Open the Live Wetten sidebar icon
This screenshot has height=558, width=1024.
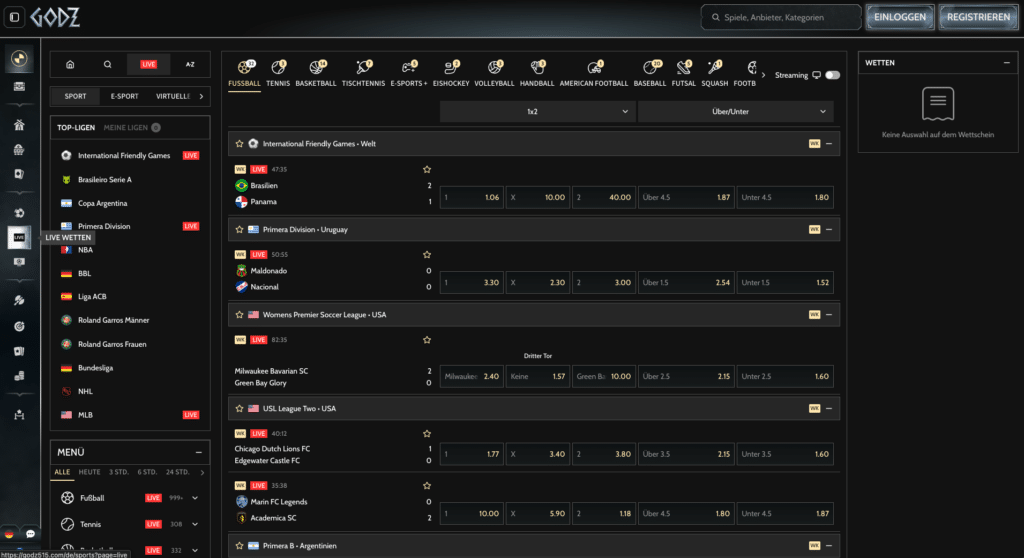[19, 237]
